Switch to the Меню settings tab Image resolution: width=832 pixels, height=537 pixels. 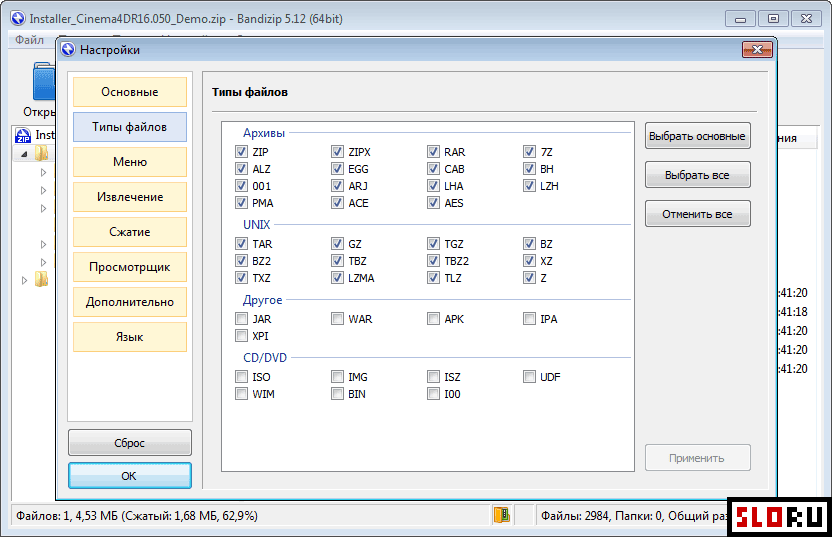pos(130,162)
